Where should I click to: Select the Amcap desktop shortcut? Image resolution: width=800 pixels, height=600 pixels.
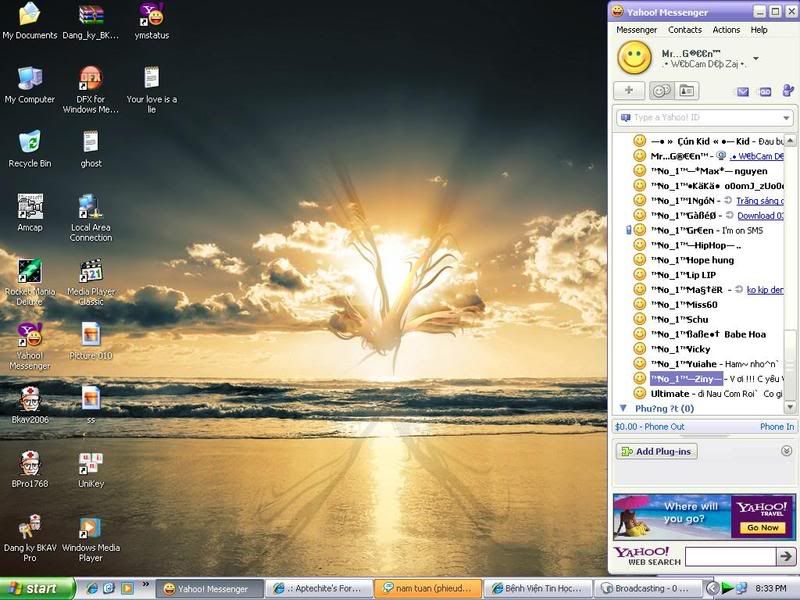(30, 213)
